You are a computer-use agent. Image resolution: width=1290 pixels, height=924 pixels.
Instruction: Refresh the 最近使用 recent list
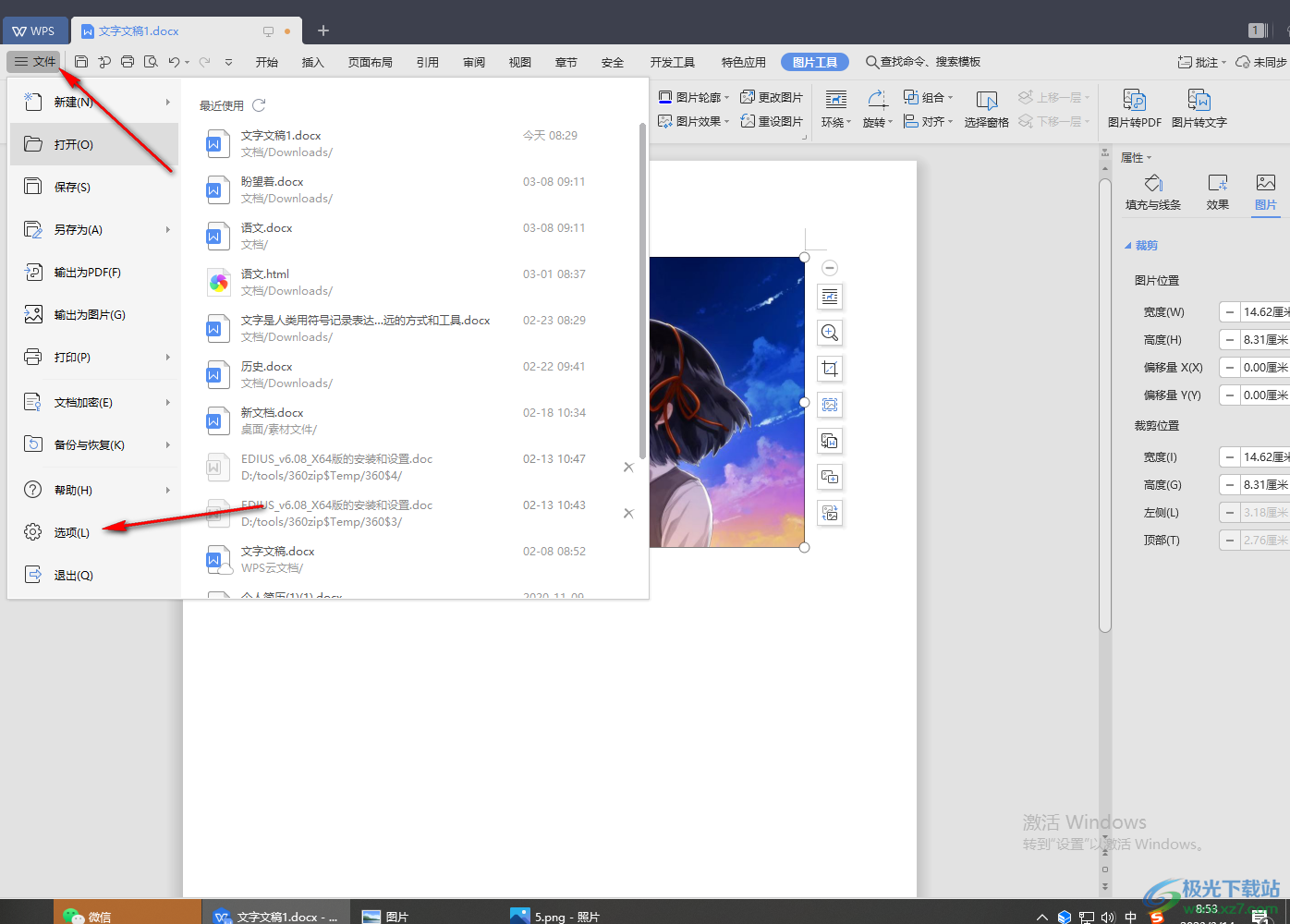pos(260,105)
